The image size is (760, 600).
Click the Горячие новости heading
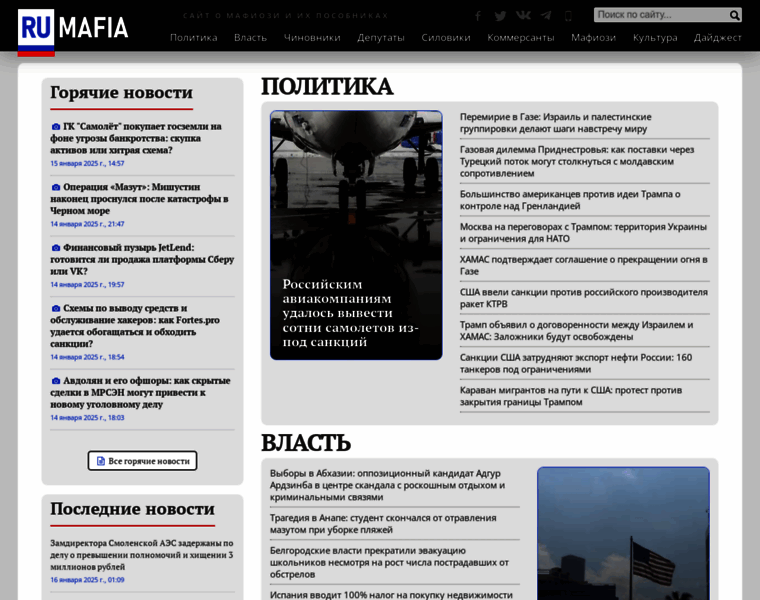[x=122, y=92]
